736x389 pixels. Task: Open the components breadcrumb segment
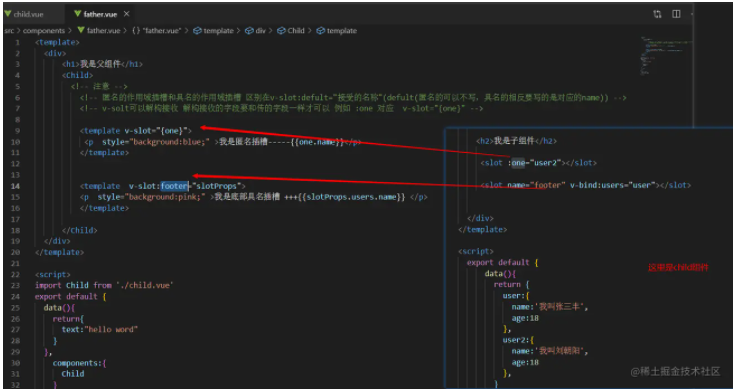[x=44, y=31]
